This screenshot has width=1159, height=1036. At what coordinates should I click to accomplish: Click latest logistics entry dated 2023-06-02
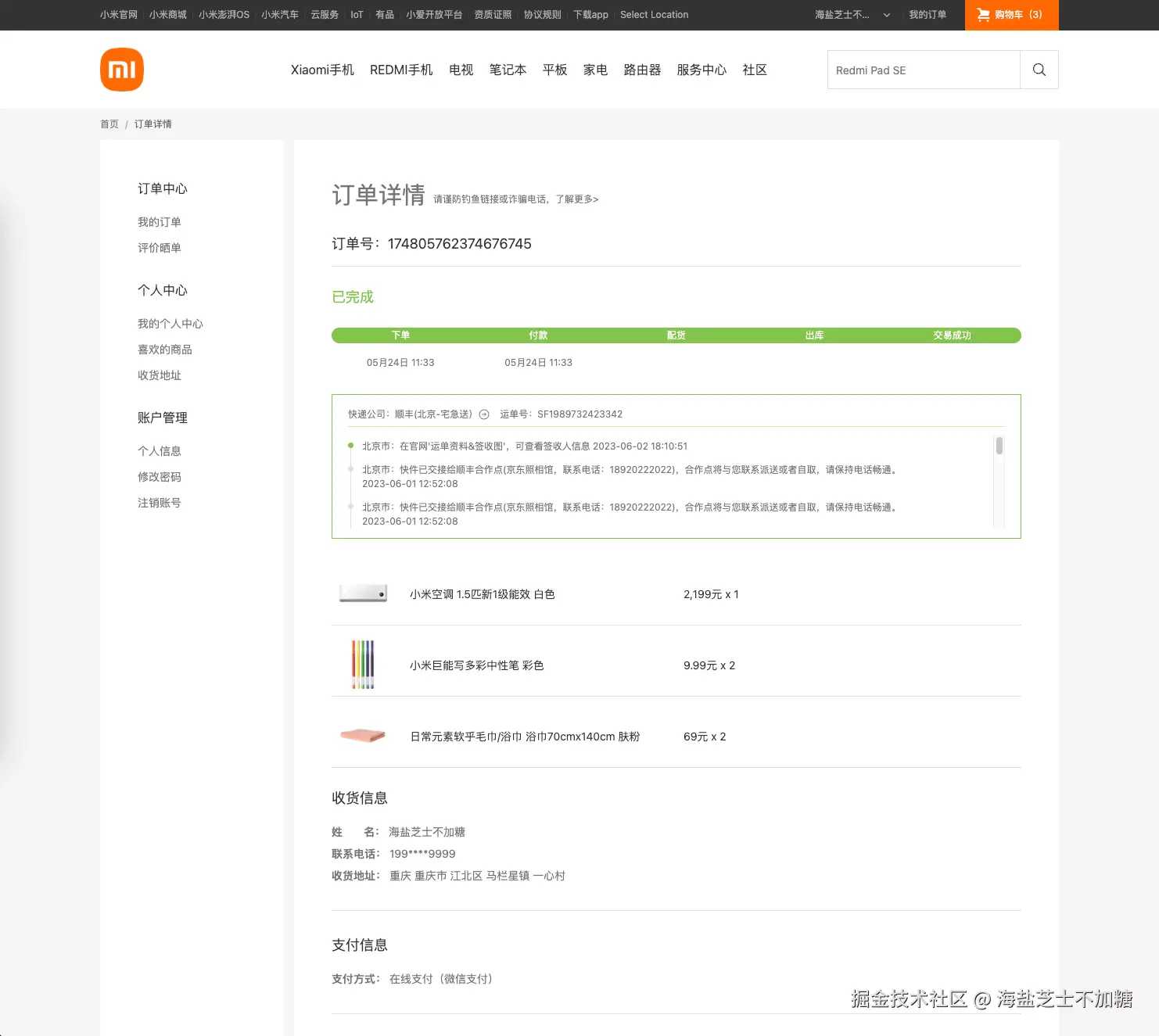tap(525, 446)
